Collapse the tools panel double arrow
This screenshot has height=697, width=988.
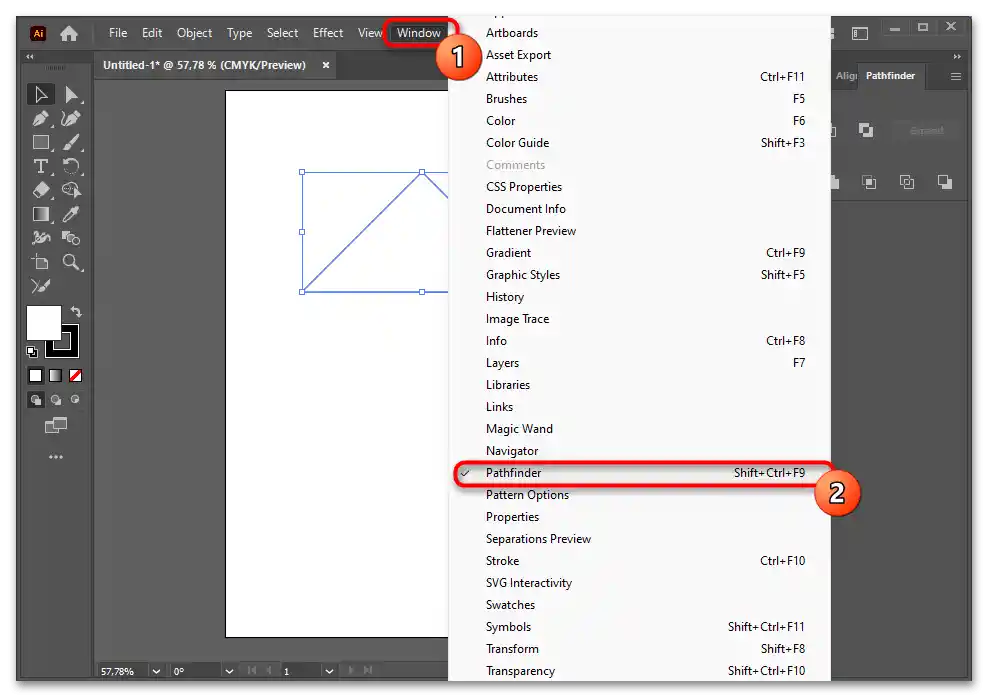click(x=30, y=57)
